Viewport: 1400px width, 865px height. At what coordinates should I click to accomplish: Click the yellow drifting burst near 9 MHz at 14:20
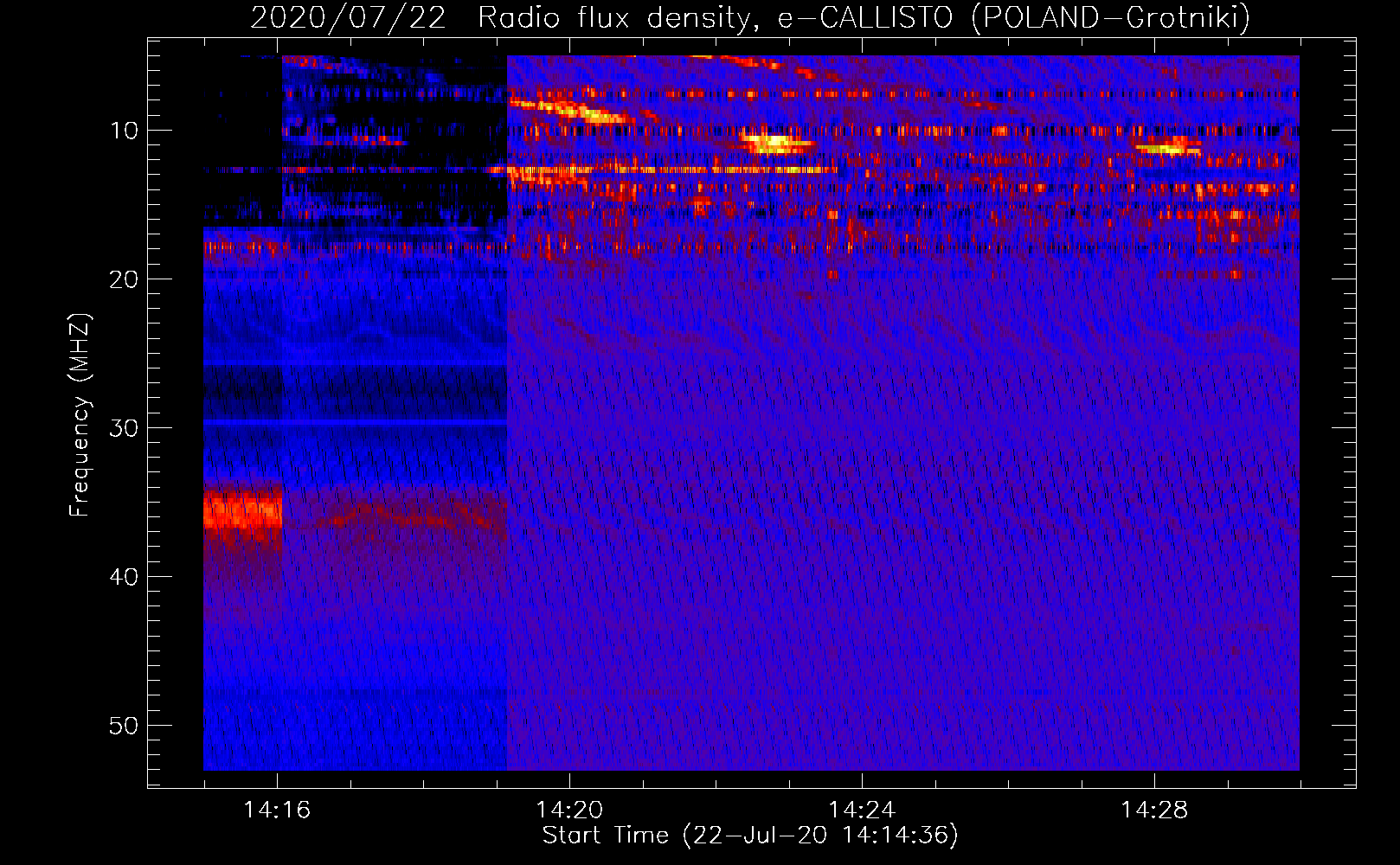click(571, 111)
